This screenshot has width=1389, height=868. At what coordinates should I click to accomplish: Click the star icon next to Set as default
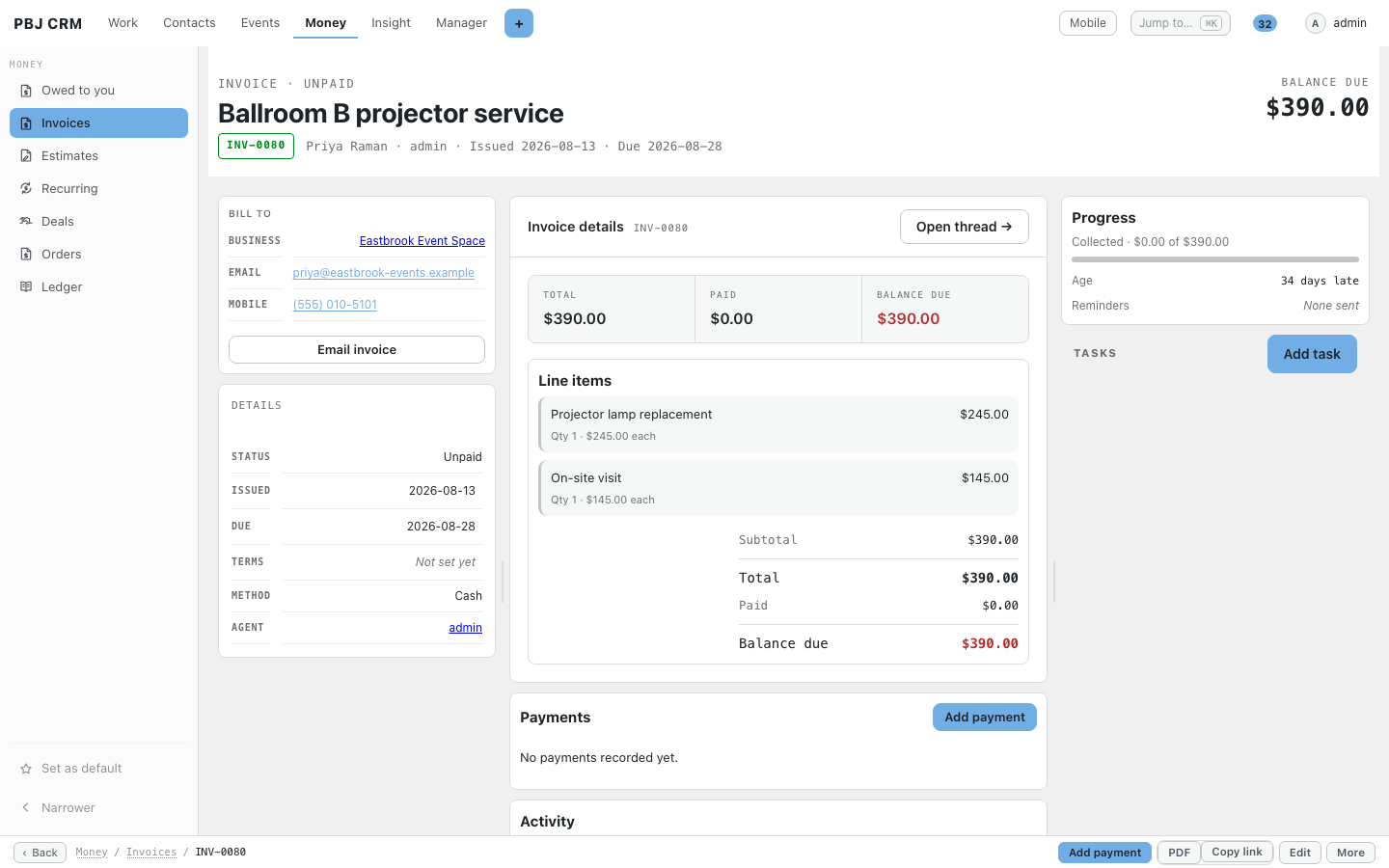coord(26,769)
